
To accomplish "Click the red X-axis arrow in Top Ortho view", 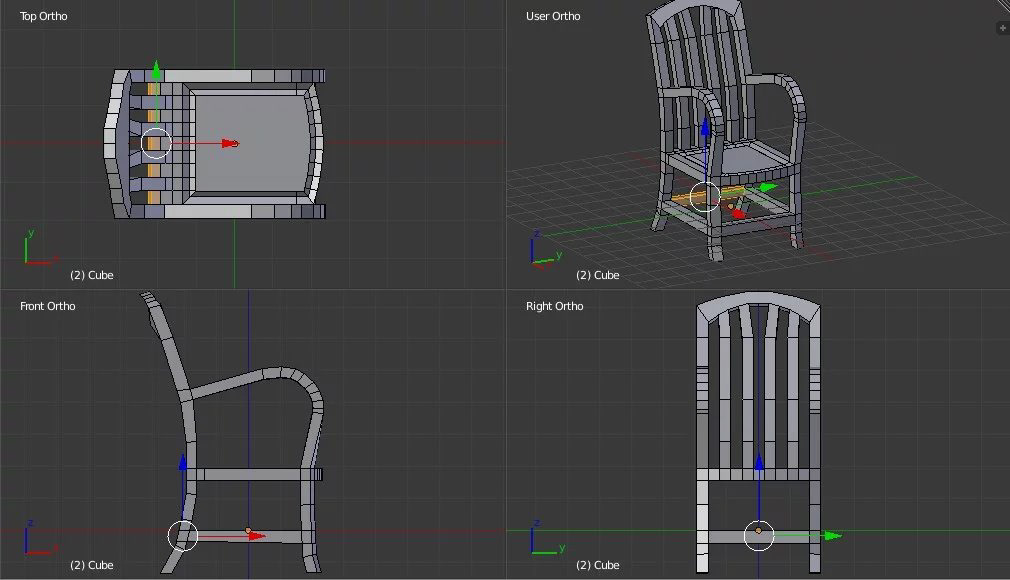I will coord(230,143).
